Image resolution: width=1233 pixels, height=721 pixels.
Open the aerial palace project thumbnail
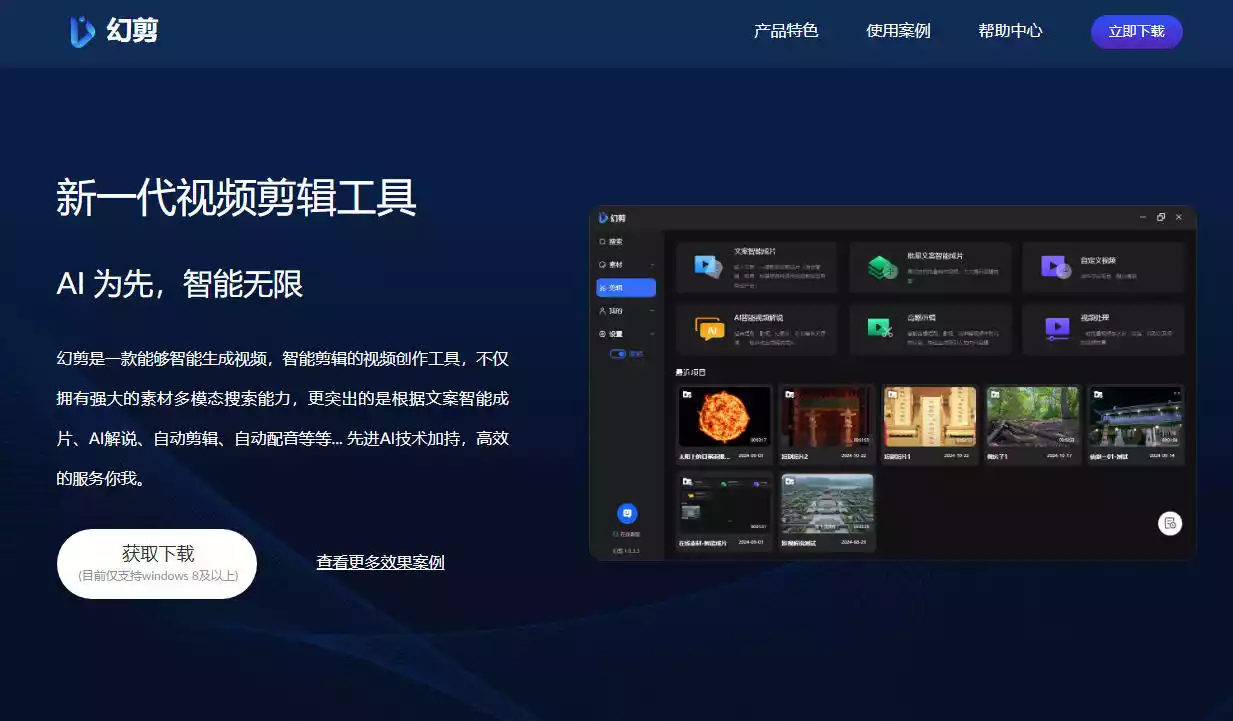[x=826, y=503]
